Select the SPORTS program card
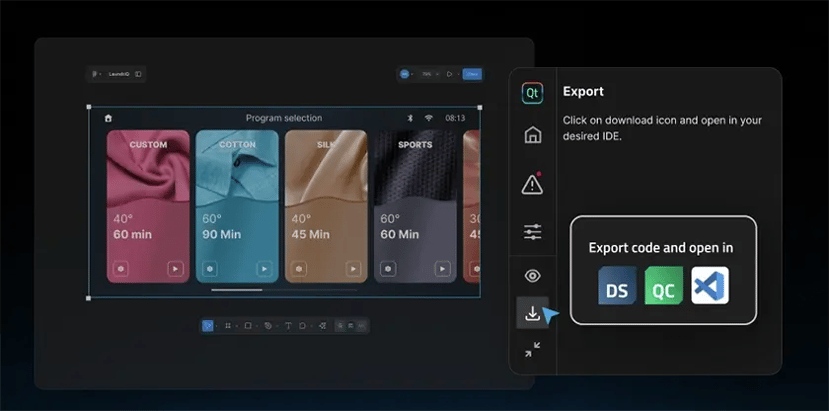Image resolution: width=829 pixels, height=411 pixels. coord(415,206)
